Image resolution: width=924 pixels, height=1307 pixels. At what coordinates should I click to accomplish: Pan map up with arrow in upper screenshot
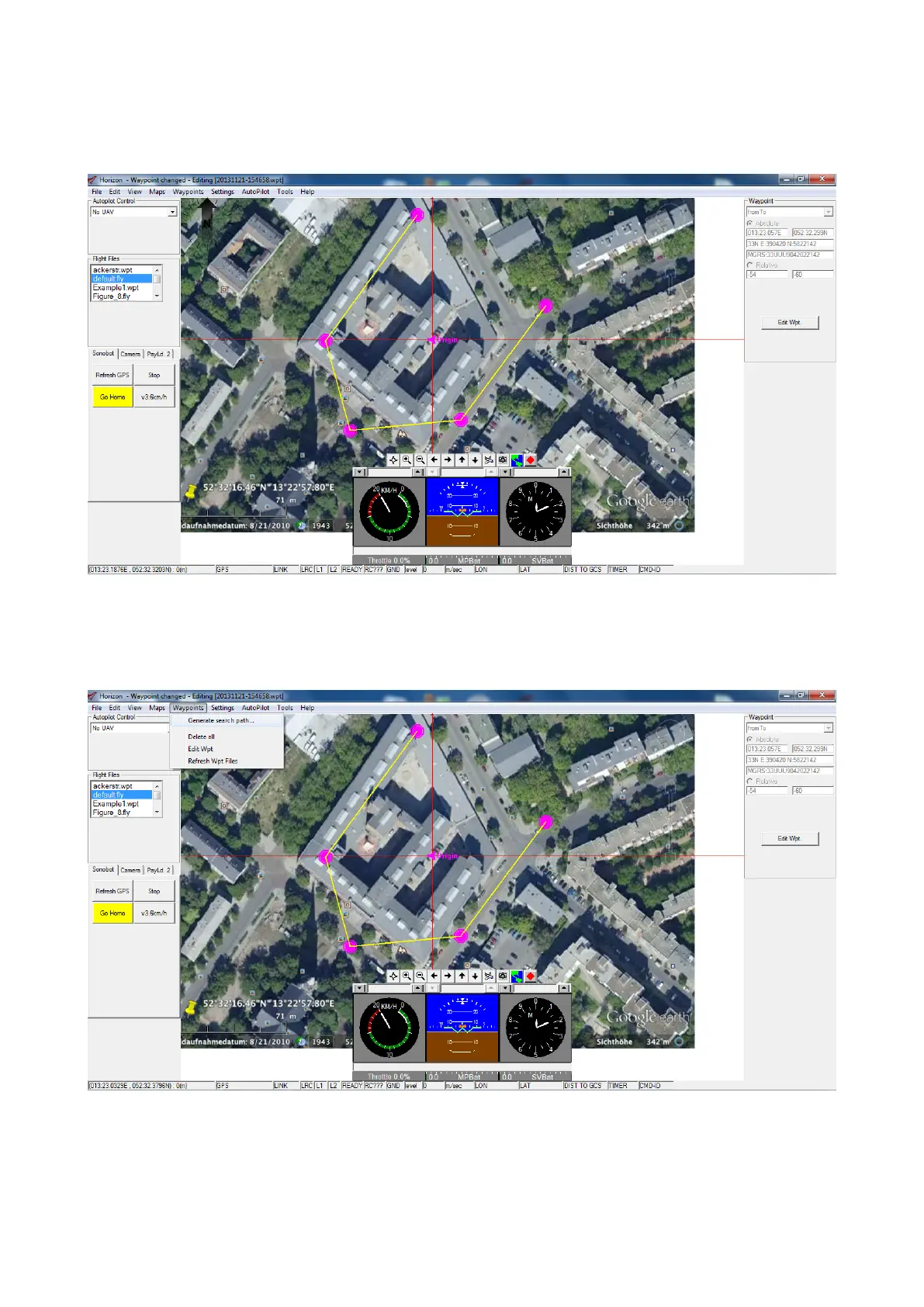pyautogui.click(x=462, y=459)
